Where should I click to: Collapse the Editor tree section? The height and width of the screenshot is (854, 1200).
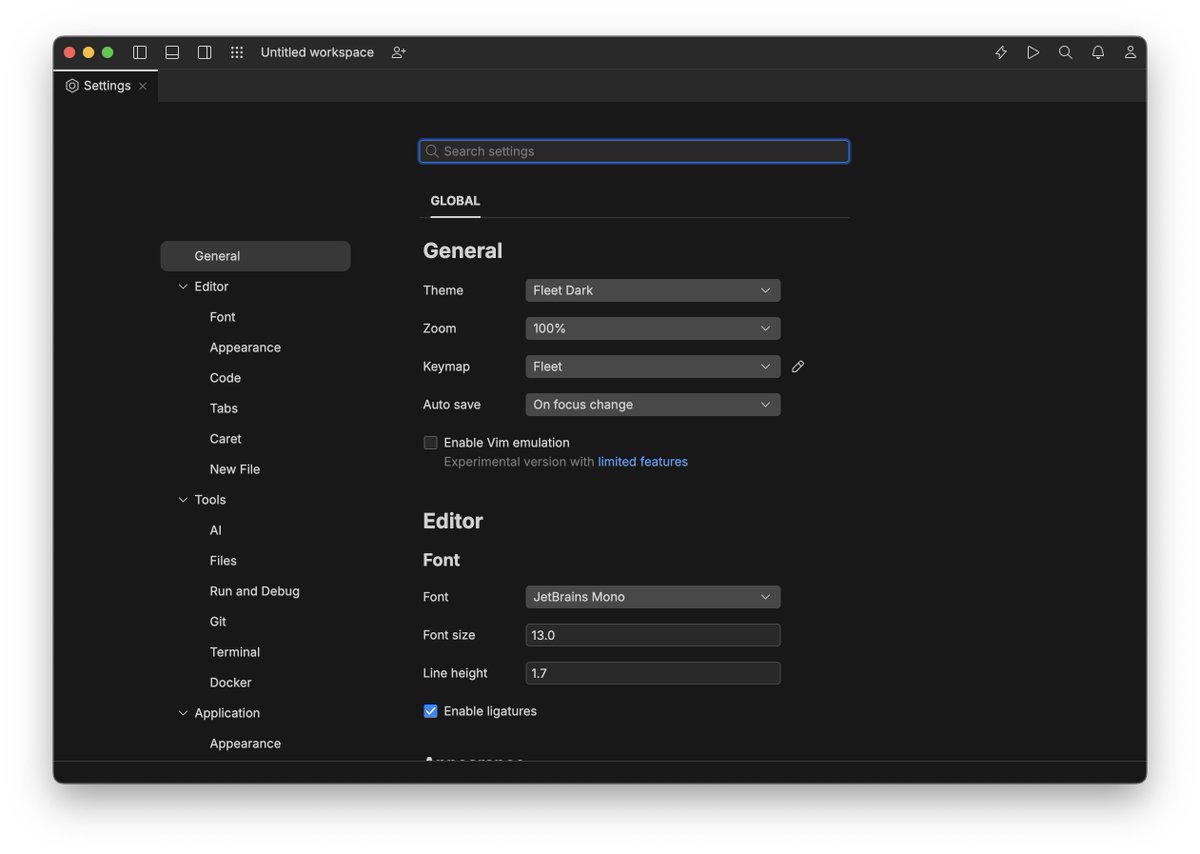pyautogui.click(x=182, y=287)
